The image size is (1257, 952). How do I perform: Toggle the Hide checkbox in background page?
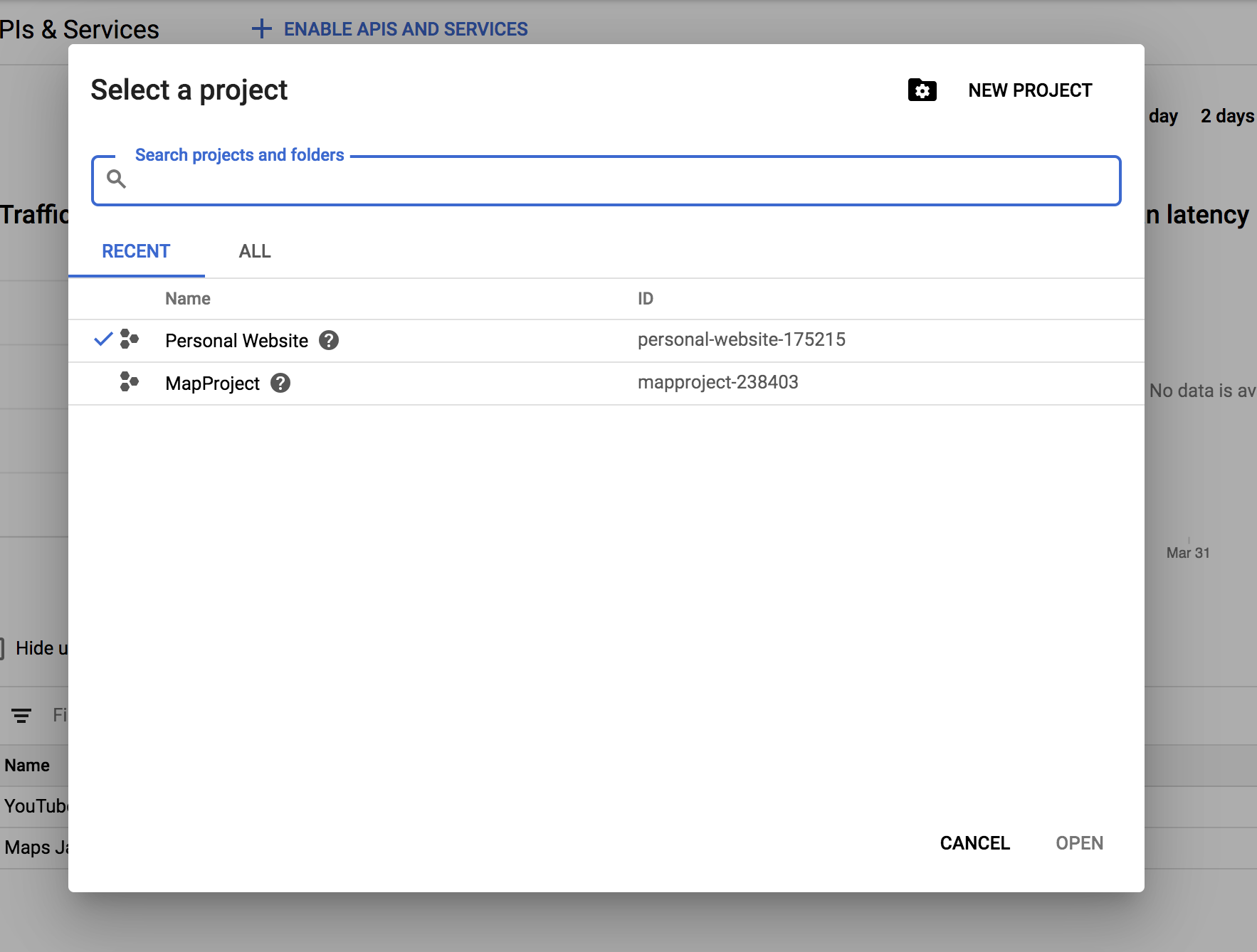[x=1, y=648]
